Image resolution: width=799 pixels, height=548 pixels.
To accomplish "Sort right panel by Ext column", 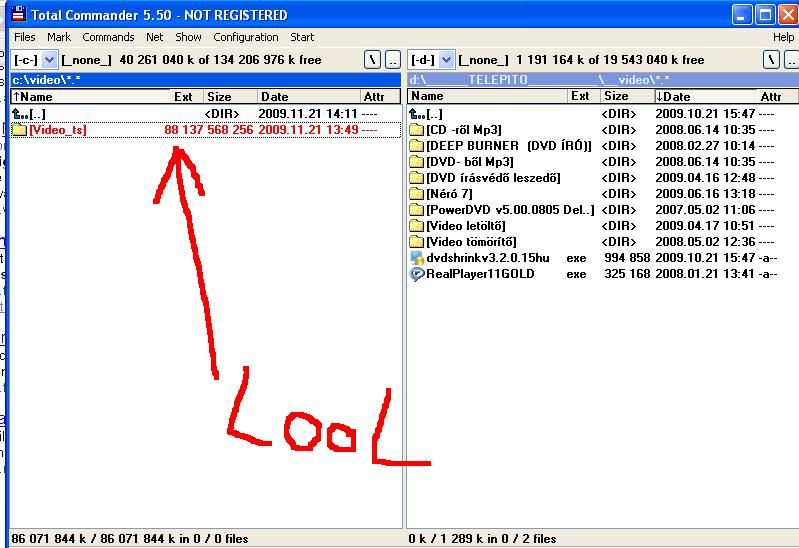I will tap(583, 96).
